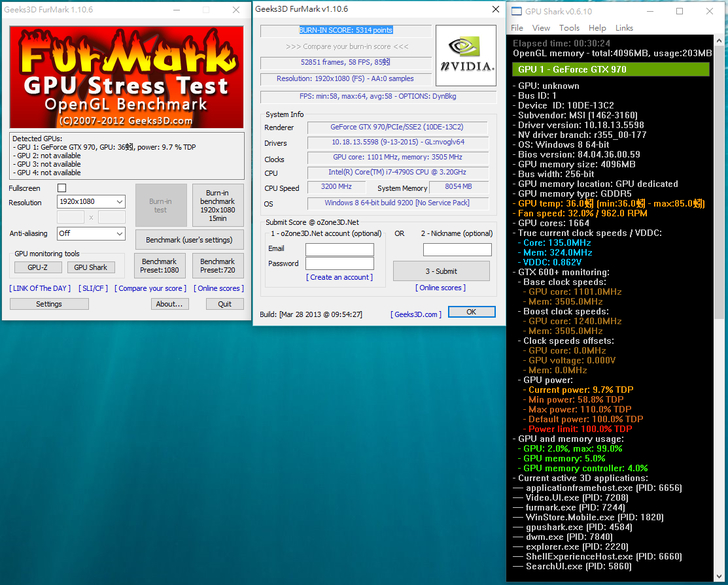Click the Email input field
Screen dimensions: 728x585
(x=339, y=248)
